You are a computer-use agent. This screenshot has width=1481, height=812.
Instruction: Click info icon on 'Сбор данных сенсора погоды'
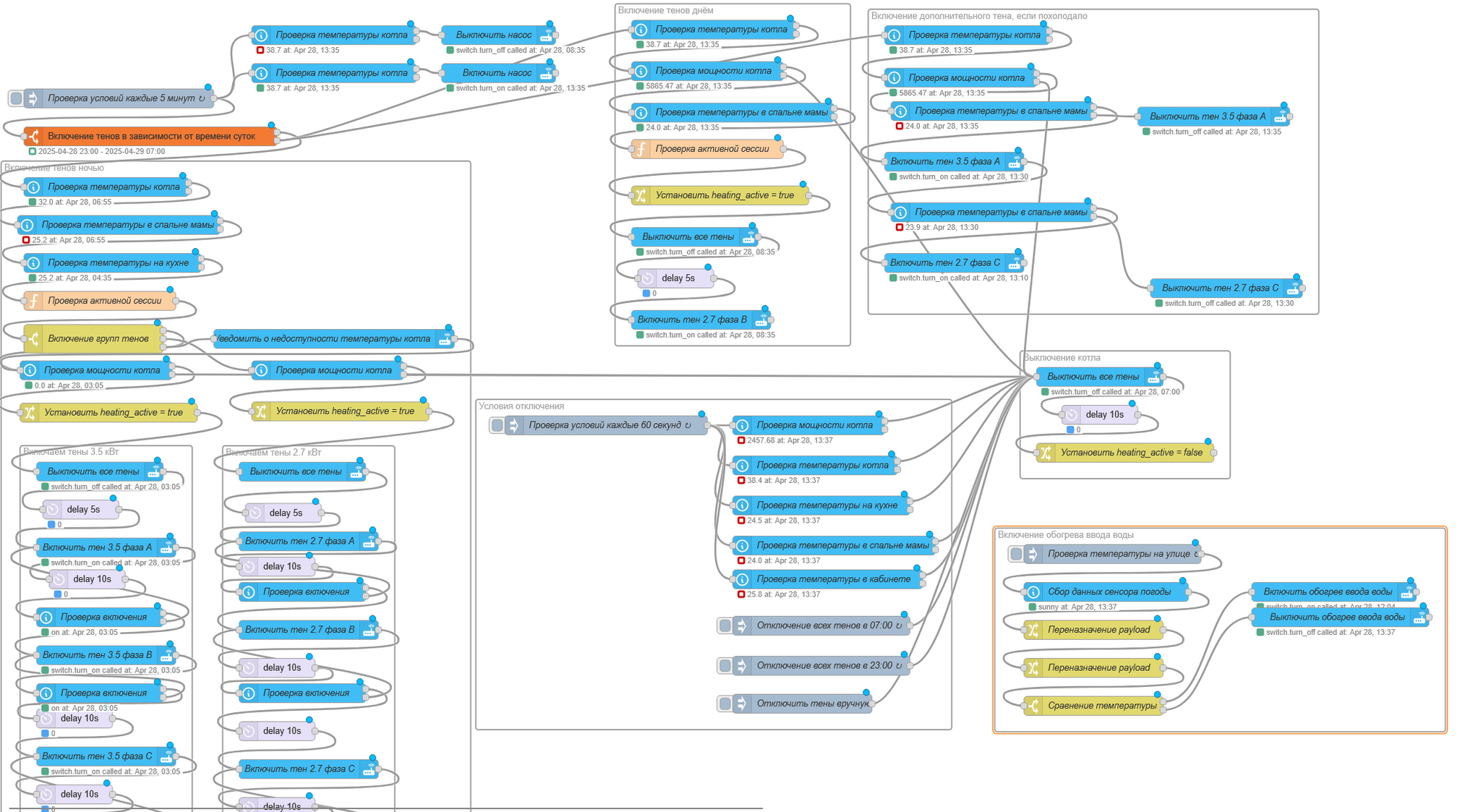(1033, 591)
